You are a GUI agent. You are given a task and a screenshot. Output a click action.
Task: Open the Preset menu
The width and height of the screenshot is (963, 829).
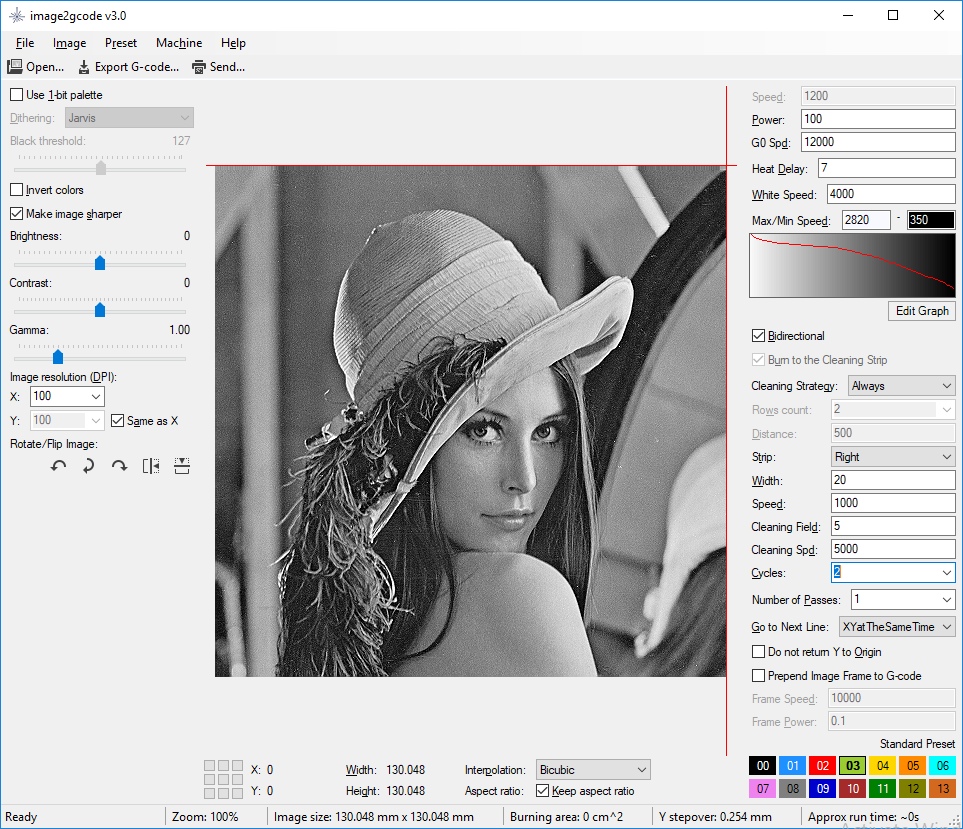tap(121, 43)
